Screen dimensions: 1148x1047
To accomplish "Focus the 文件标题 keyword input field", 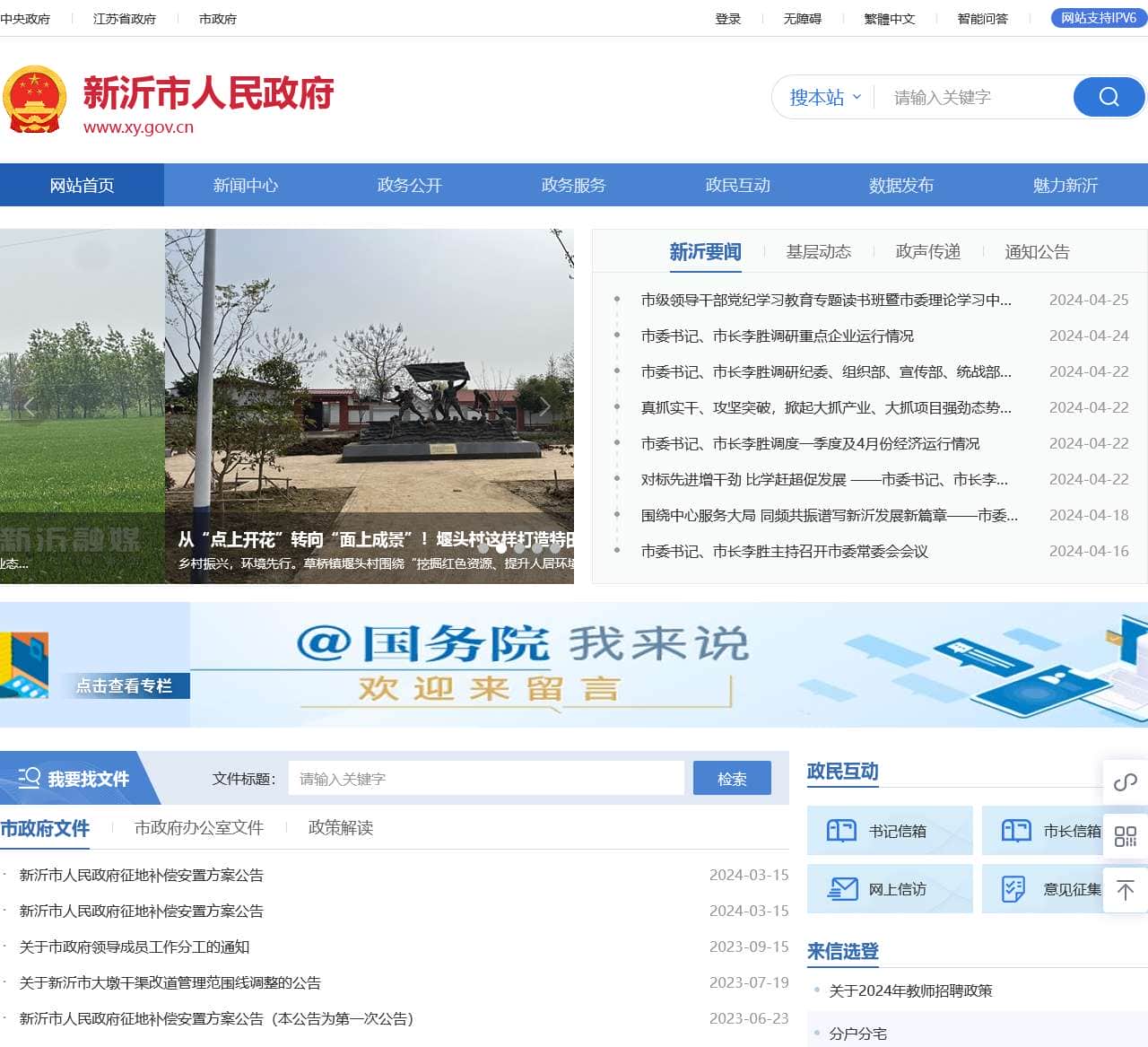I will click(486, 778).
